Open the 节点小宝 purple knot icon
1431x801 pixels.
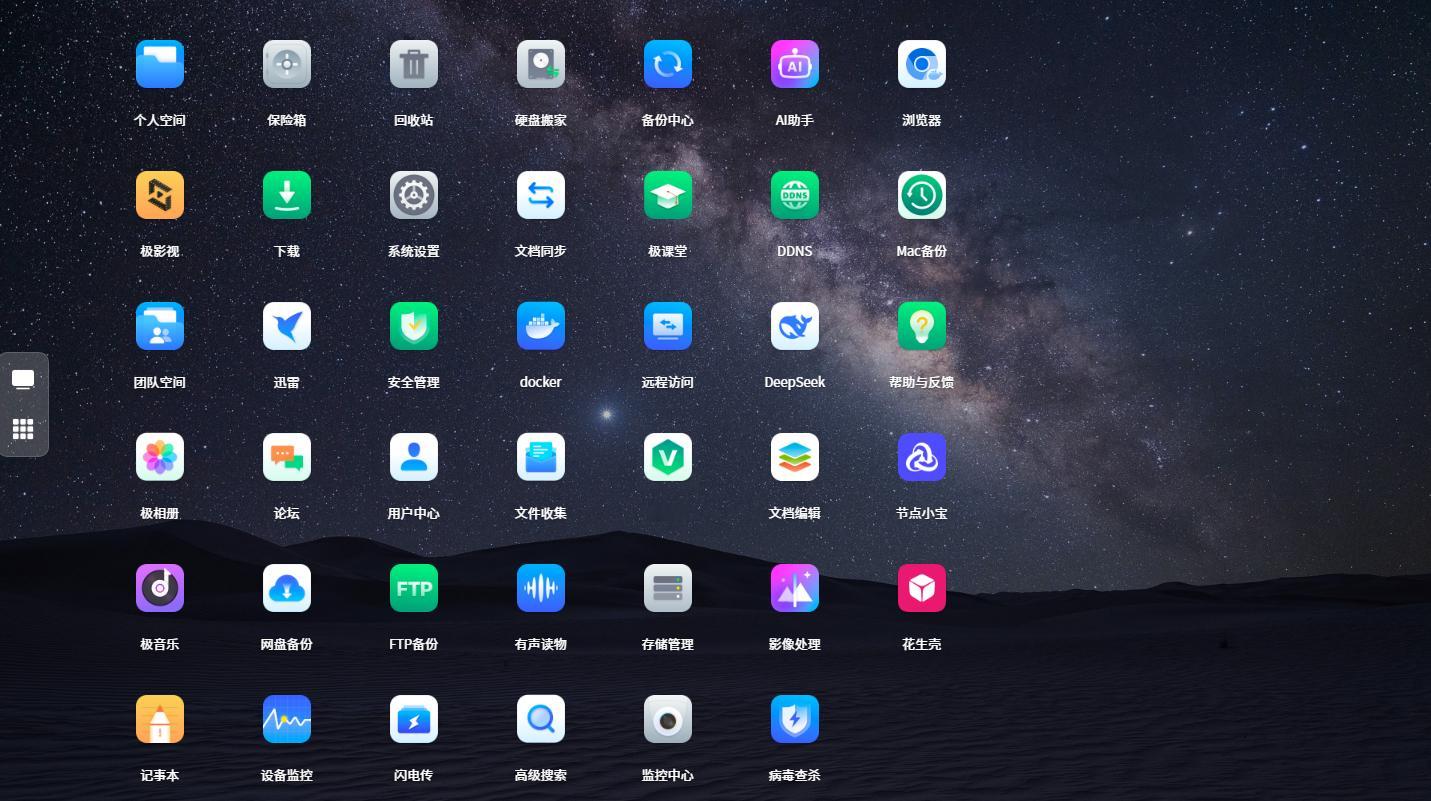(922, 457)
